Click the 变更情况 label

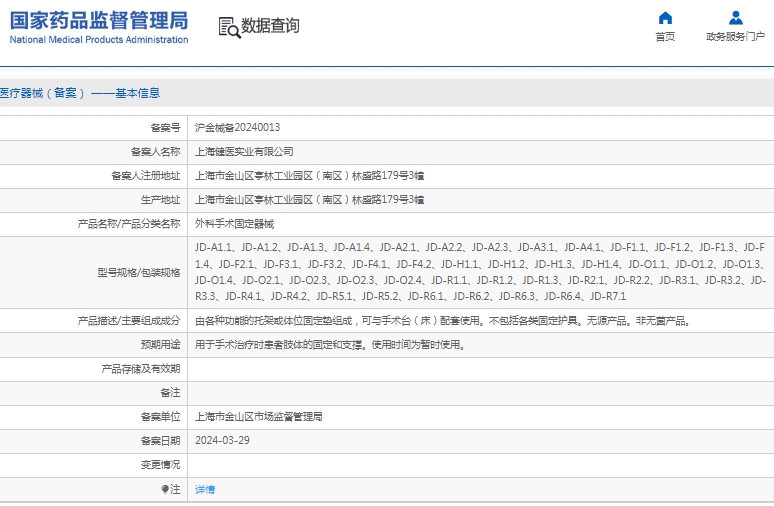pyautogui.click(x=160, y=465)
